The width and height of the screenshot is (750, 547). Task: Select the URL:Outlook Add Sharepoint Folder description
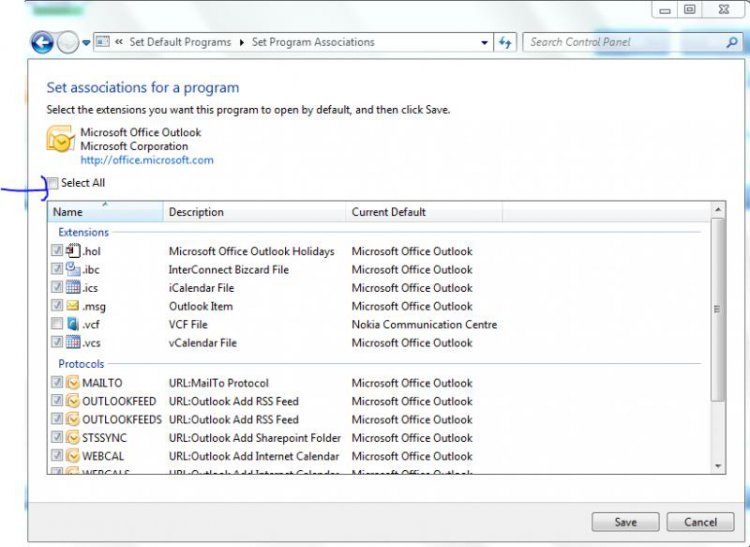coord(254,438)
